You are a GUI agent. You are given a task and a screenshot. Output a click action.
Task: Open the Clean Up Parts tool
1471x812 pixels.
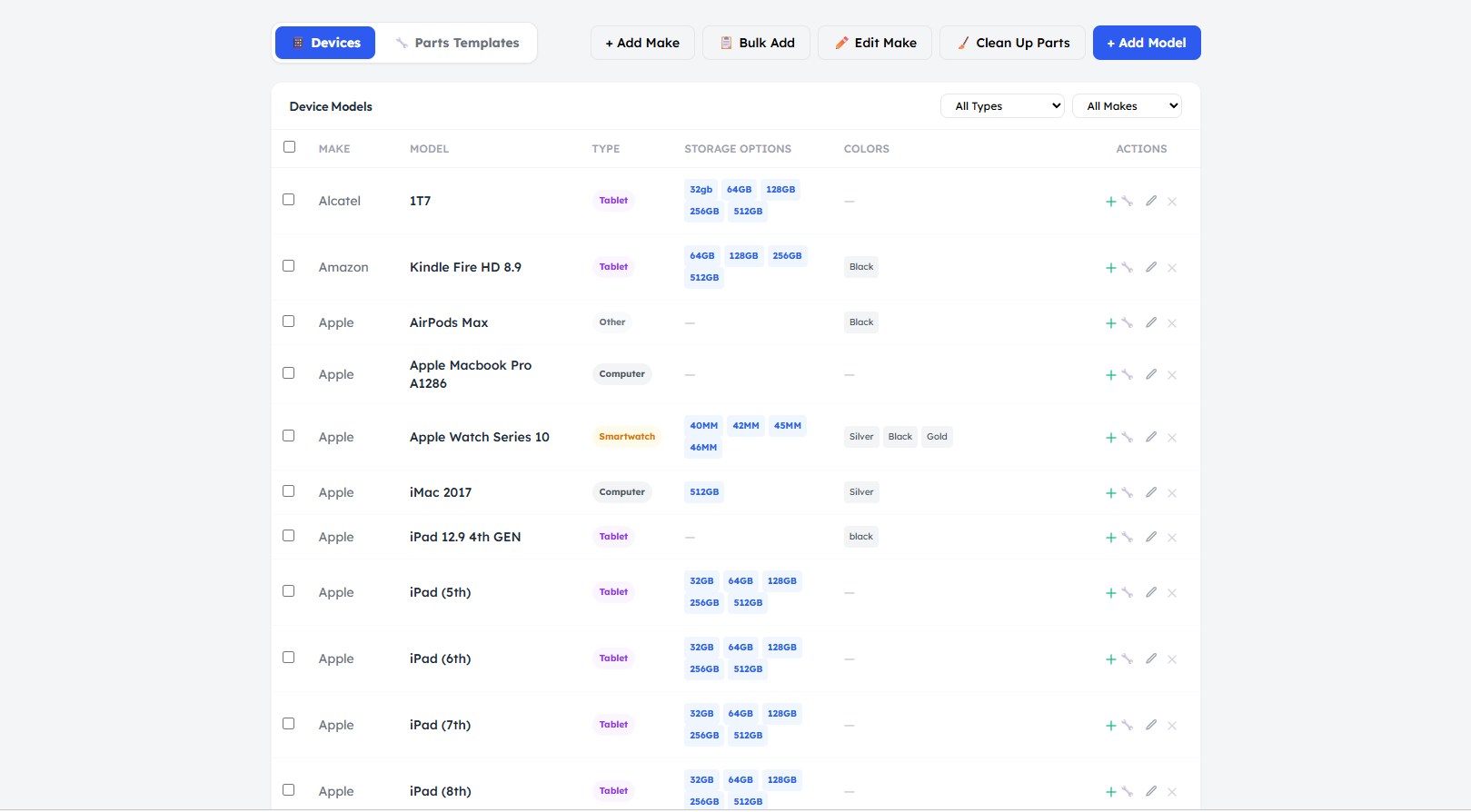click(x=1012, y=43)
